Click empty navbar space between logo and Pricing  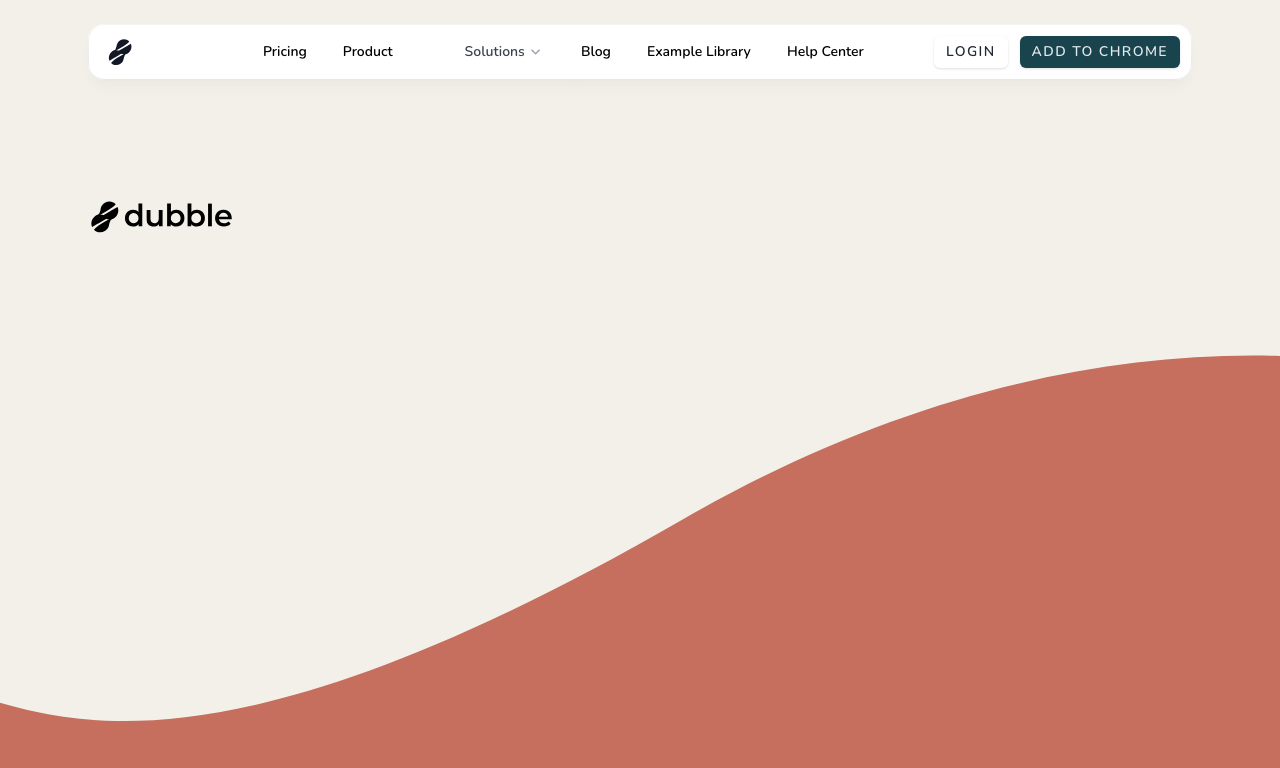click(x=198, y=52)
